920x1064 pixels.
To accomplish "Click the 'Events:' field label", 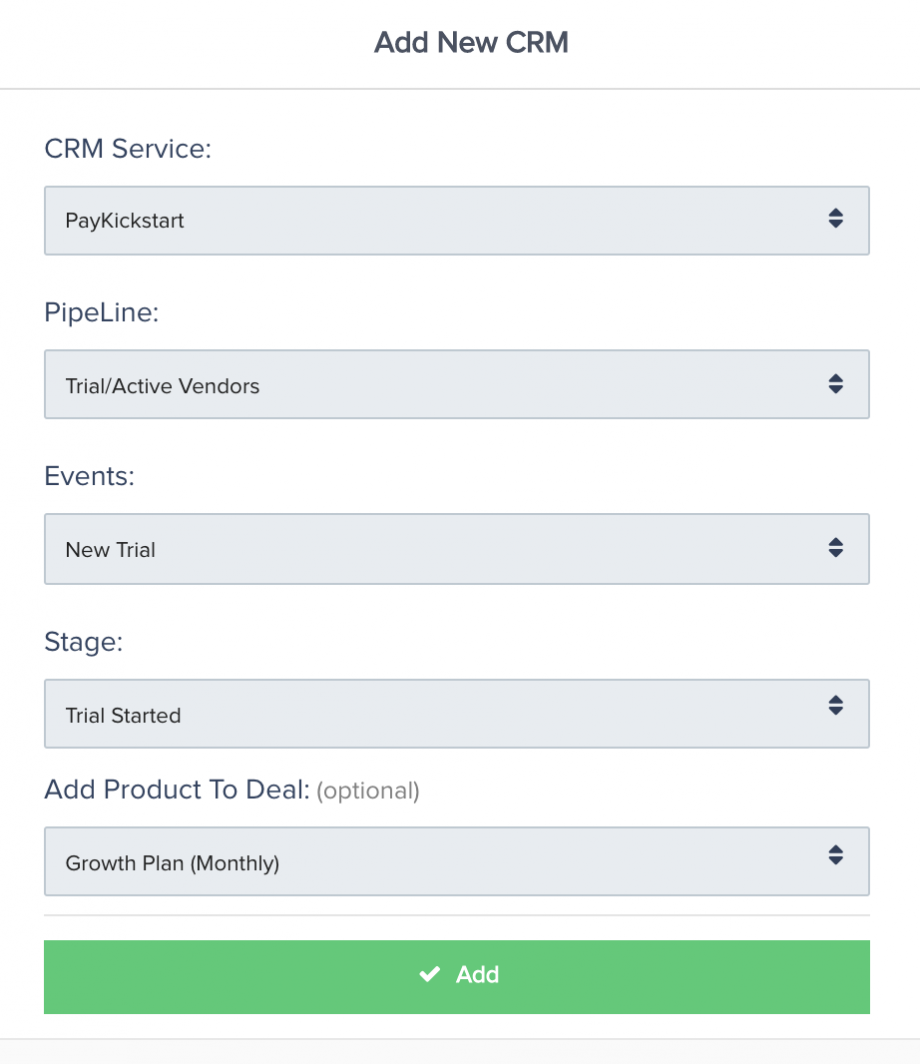I will click(89, 477).
